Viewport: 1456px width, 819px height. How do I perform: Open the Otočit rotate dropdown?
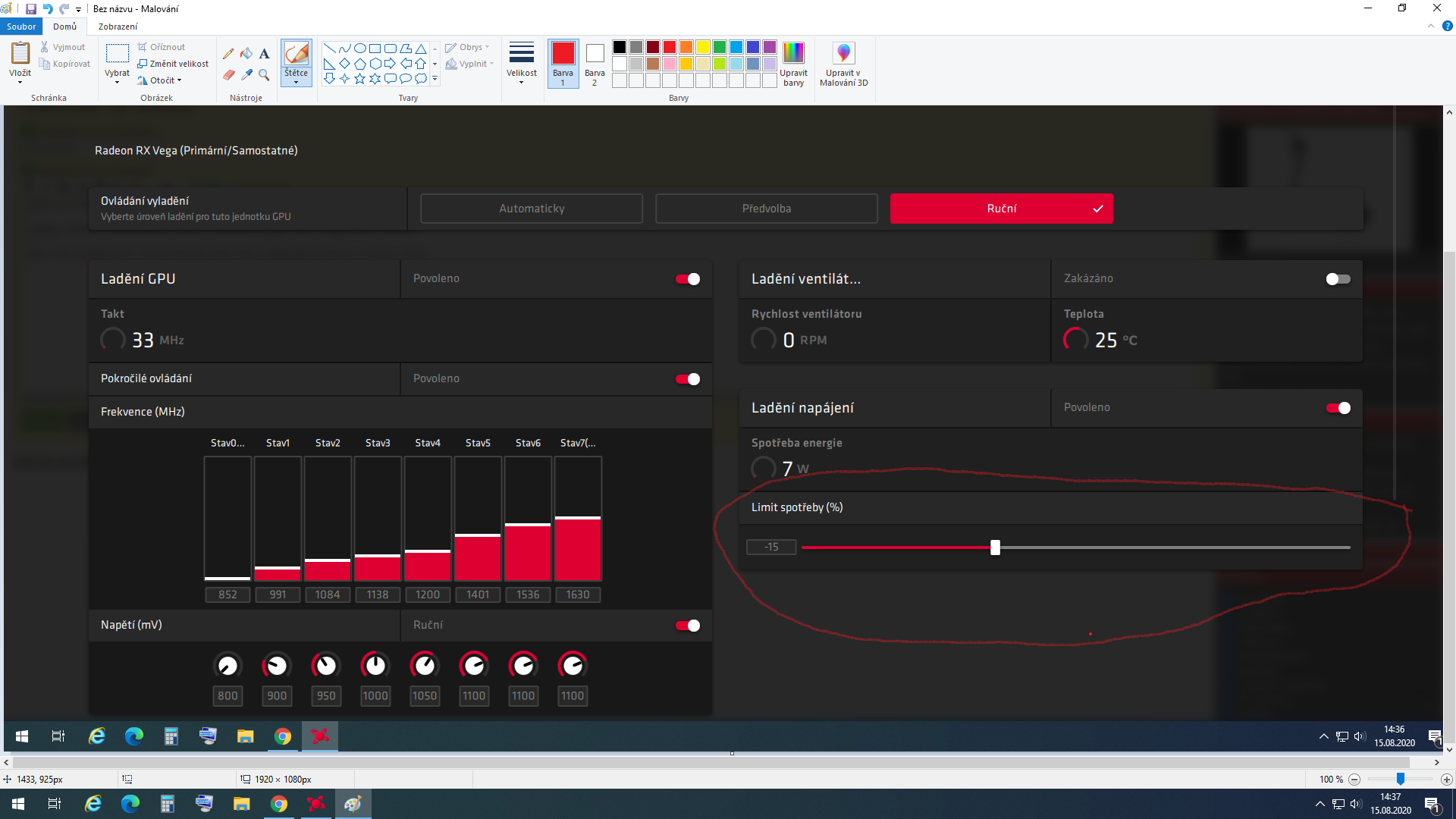[160, 80]
